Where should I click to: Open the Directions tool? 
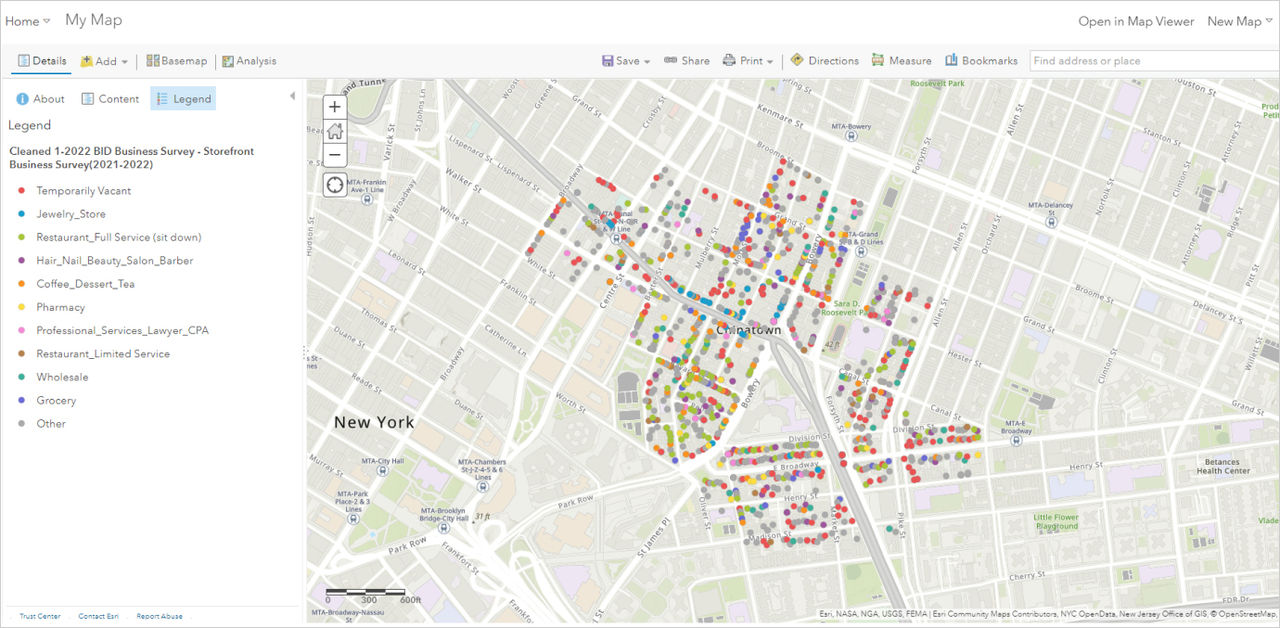(x=825, y=61)
